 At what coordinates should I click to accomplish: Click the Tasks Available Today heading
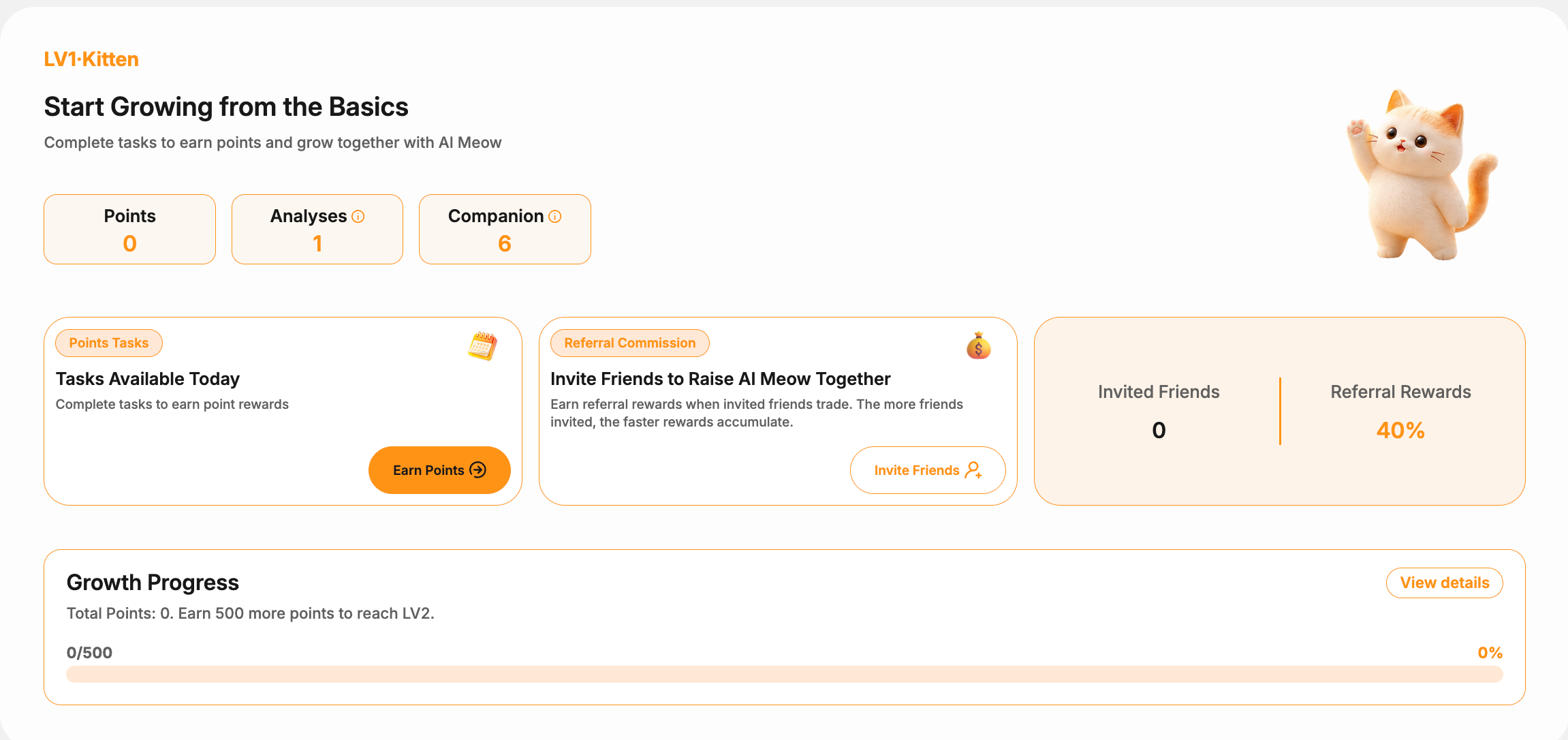pyautogui.click(x=148, y=379)
